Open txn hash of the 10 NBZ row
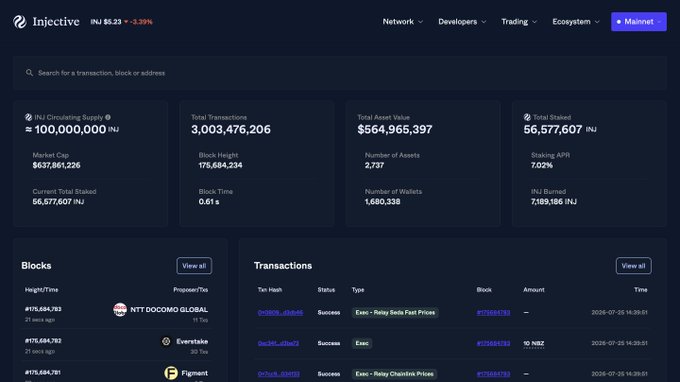The height and width of the screenshot is (382, 680). click(278, 343)
